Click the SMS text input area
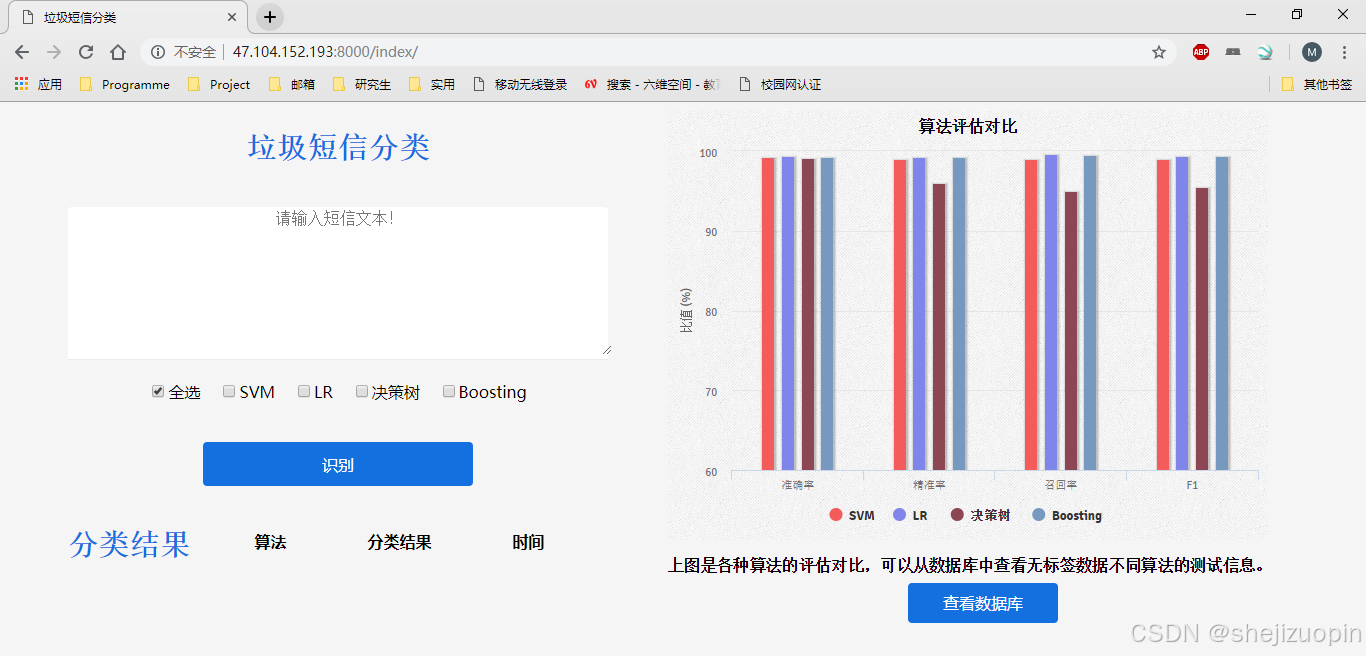Screen dimensions: 1366x656 tap(337, 281)
